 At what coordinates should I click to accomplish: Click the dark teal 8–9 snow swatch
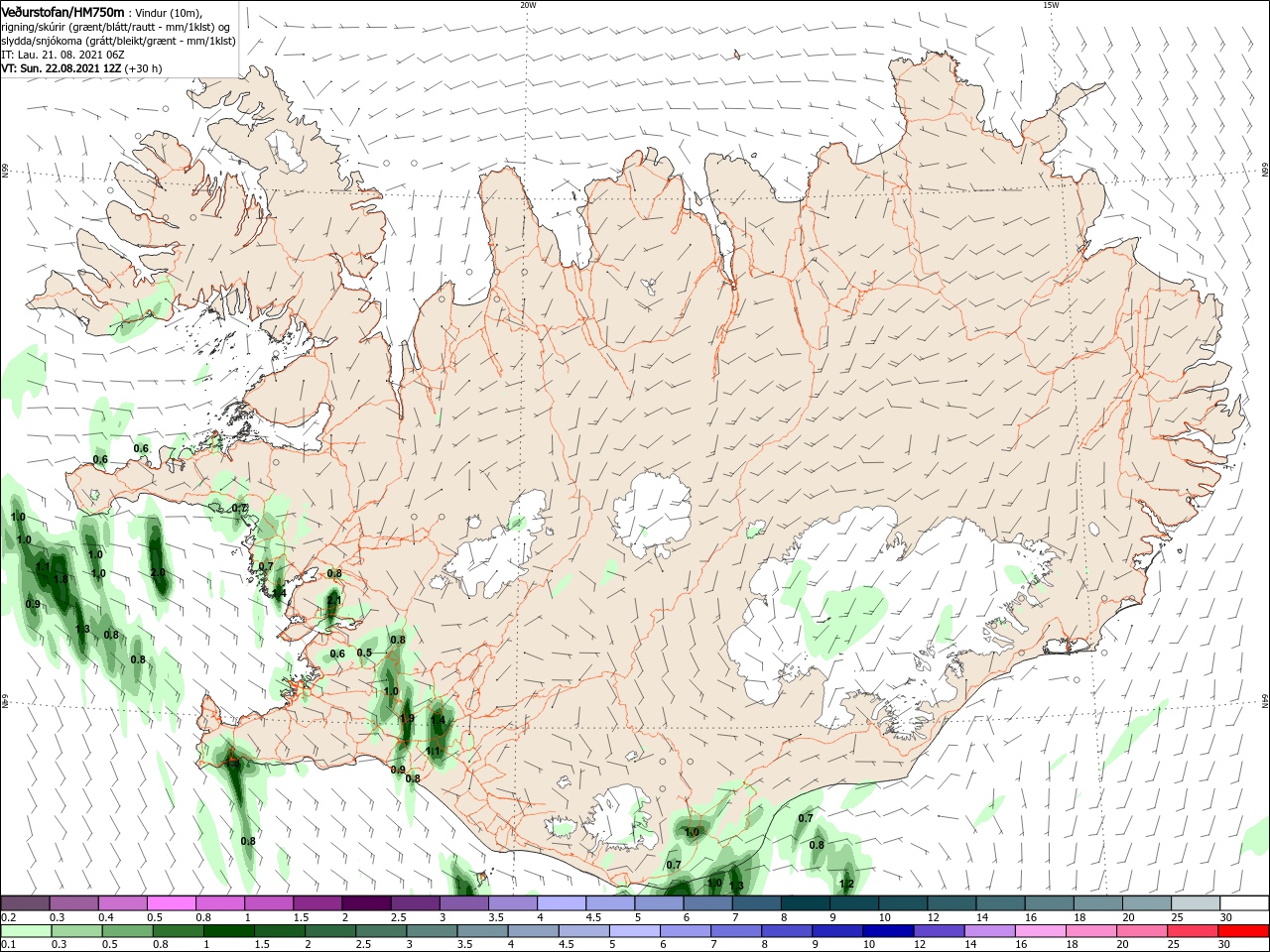coord(806,903)
